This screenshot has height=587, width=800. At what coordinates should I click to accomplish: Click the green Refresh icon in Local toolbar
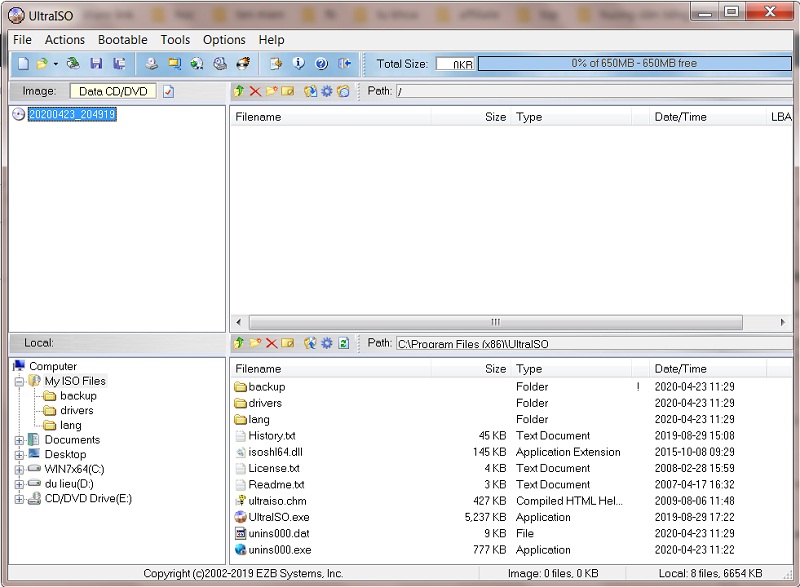[x=344, y=343]
